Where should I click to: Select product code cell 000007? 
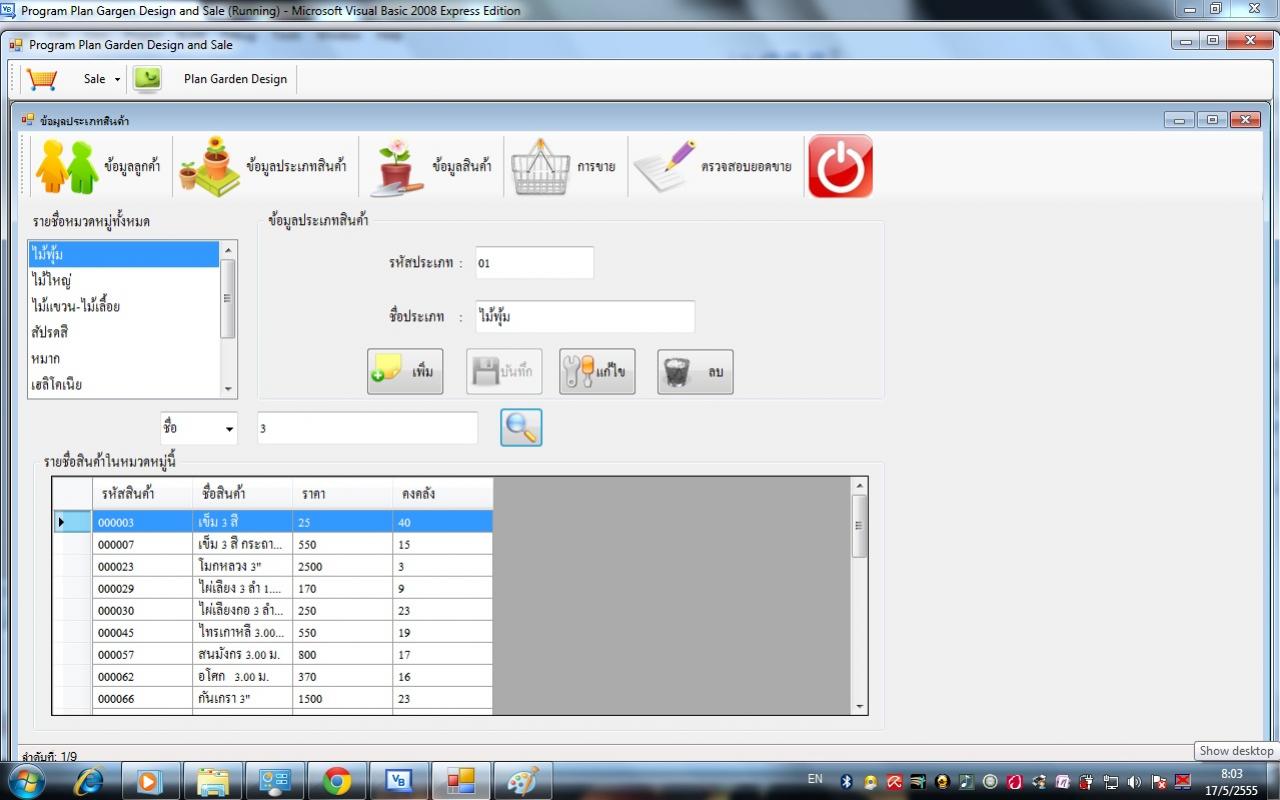tap(142, 544)
